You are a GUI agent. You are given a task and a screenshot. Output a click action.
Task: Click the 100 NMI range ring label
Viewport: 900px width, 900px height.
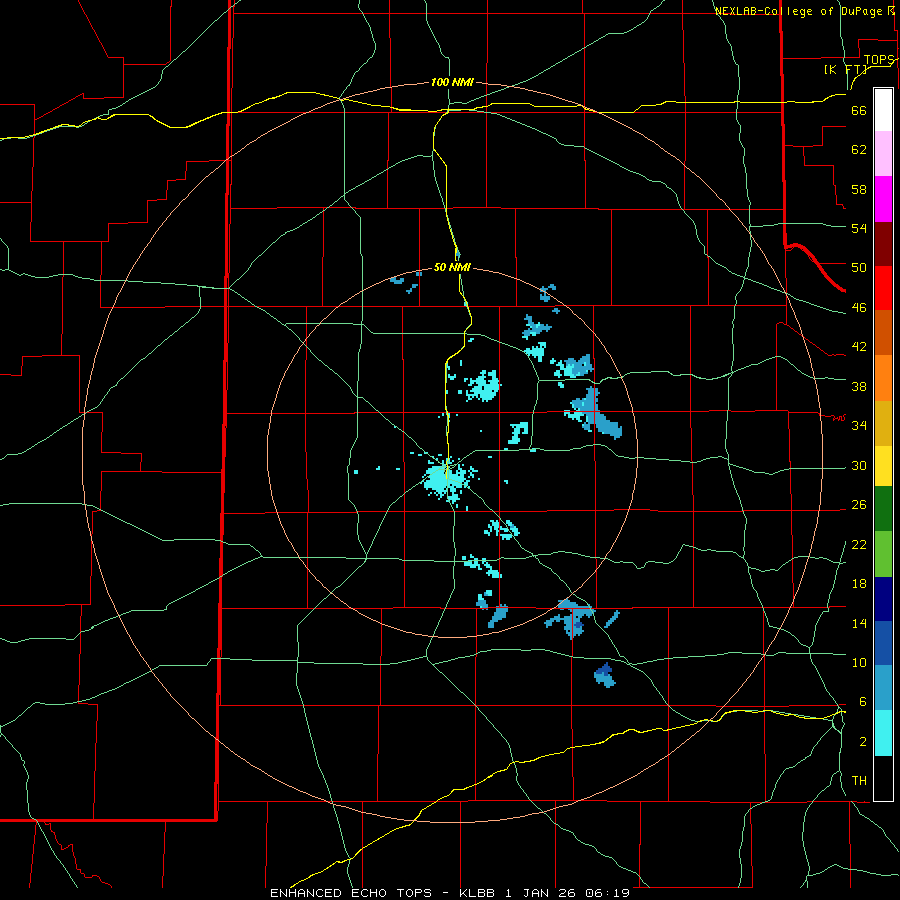pos(452,82)
